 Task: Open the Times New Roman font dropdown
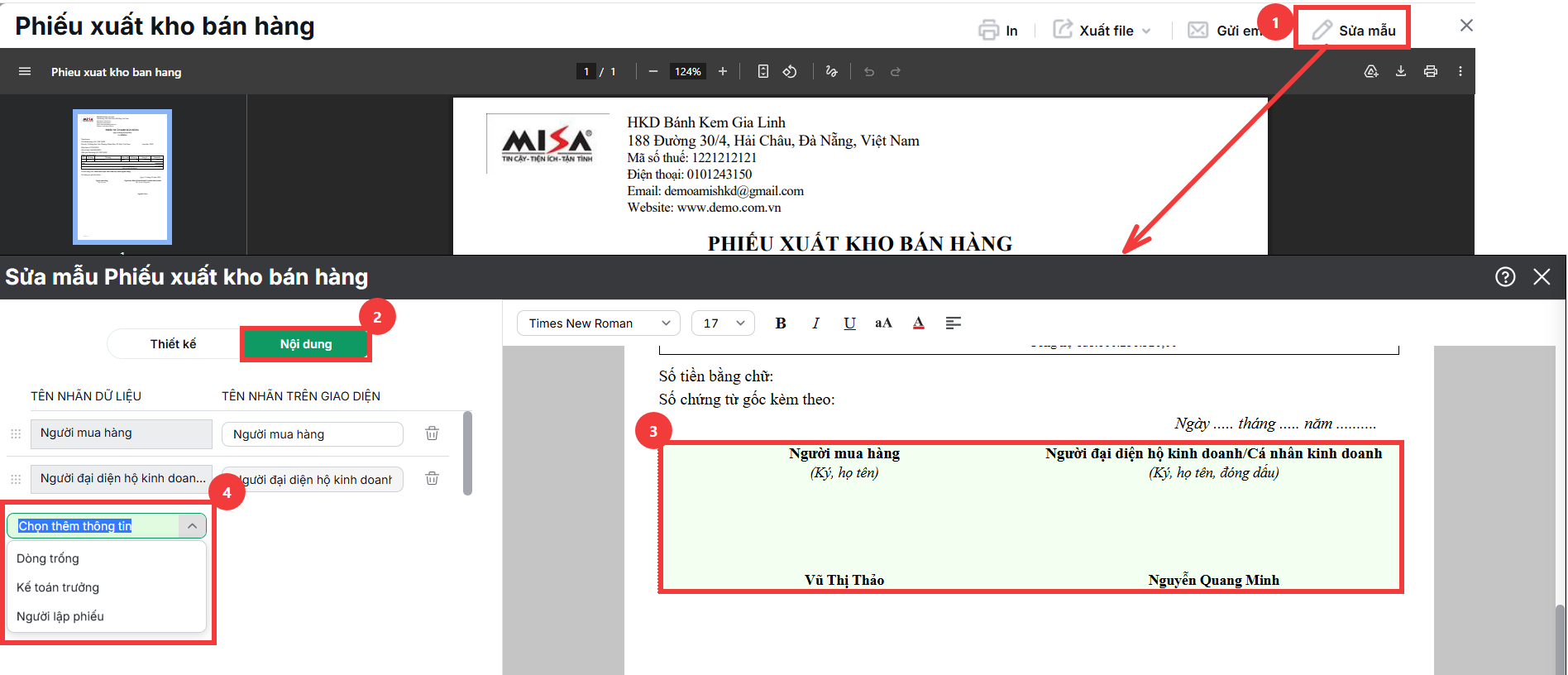598,323
